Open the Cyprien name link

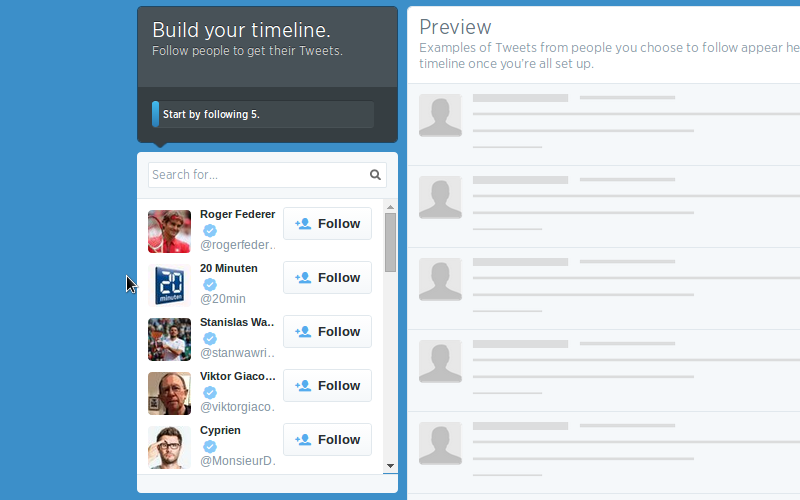[x=220, y=431]
